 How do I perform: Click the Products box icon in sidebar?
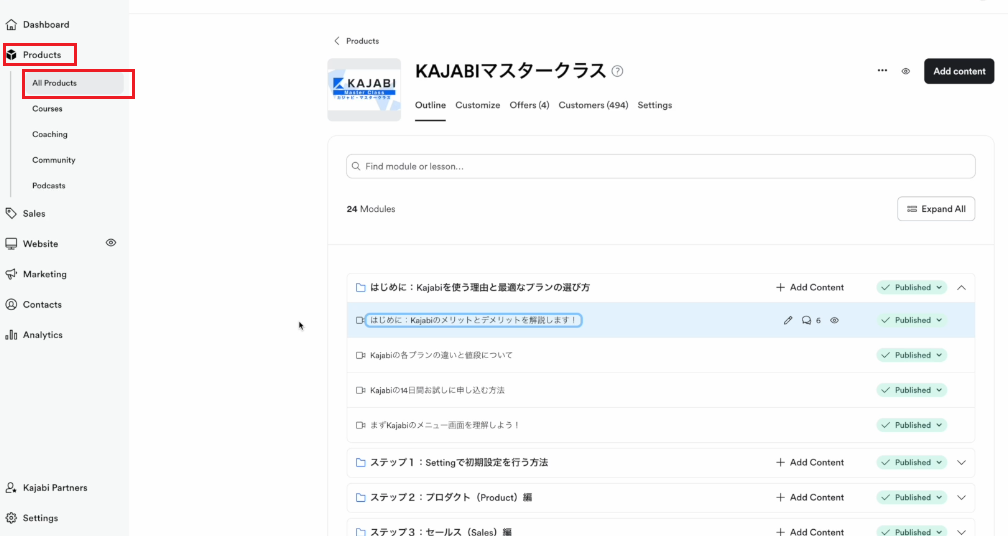(x=11, y=55)
